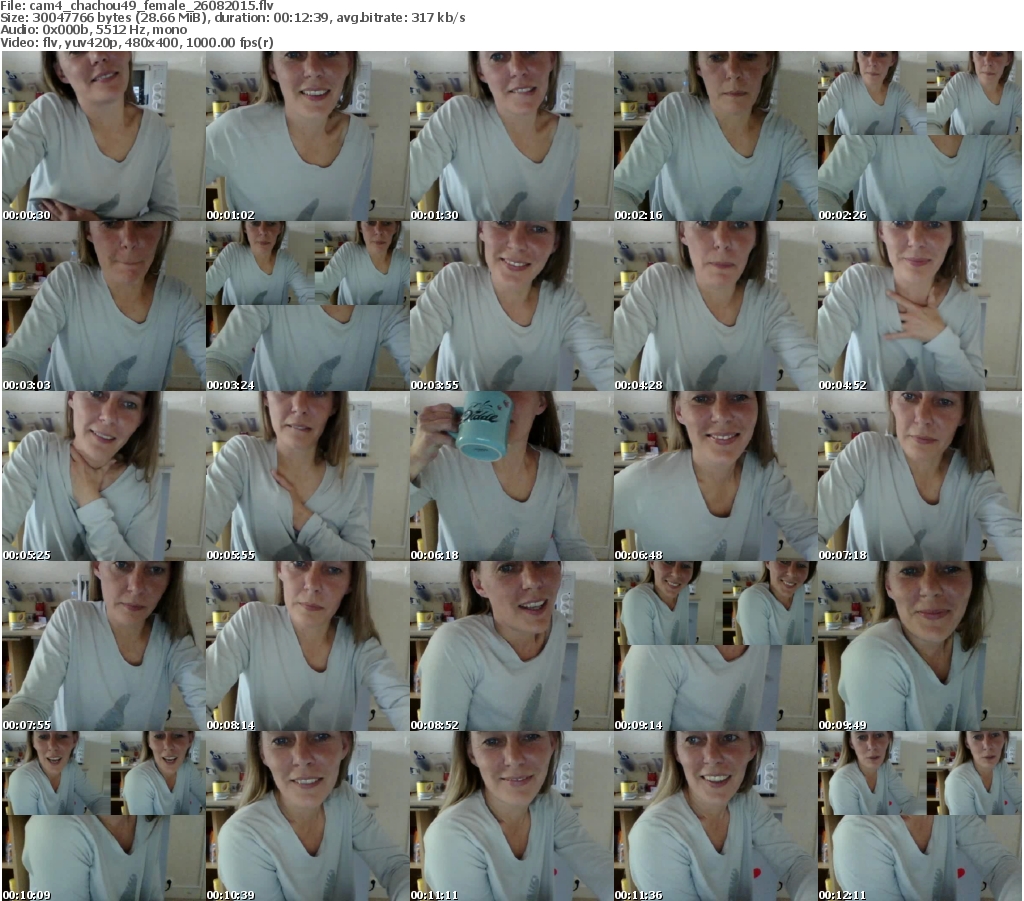This screenshot has height=901, width=1024.
Task: Select the frame stamped 00:08:14
Action: [308, 646]
